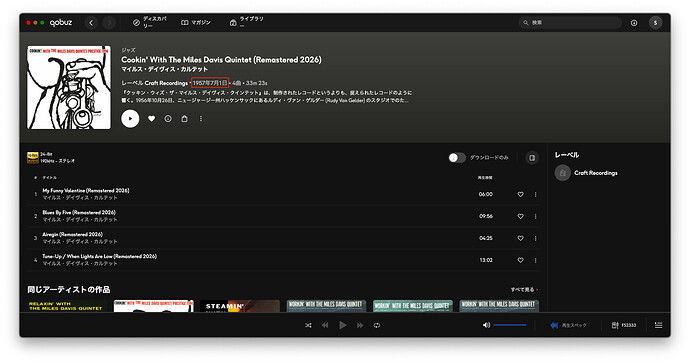Click the album description text to expand it
The width and height of the screenshot is (690, 363).
point(267,96)
